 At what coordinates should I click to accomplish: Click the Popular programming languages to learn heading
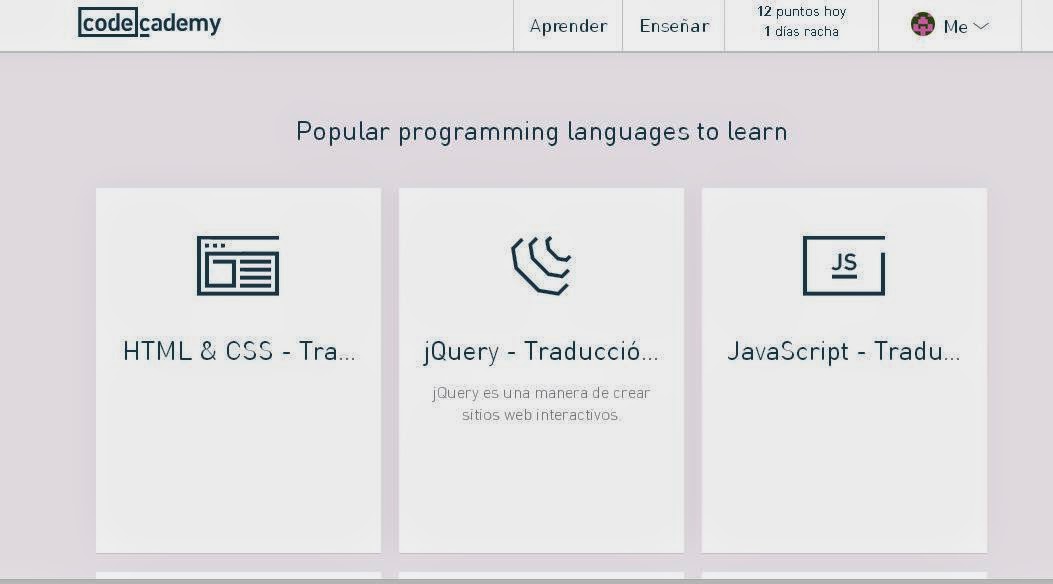tap(541, 132)
